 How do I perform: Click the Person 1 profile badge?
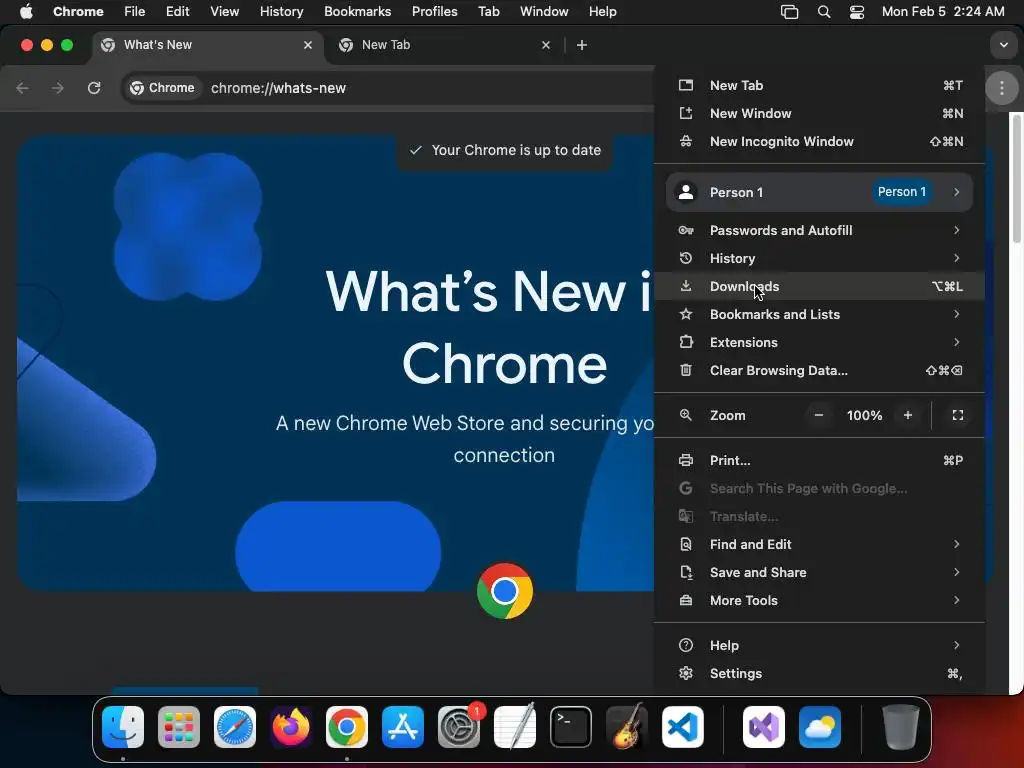coord(901,192)
